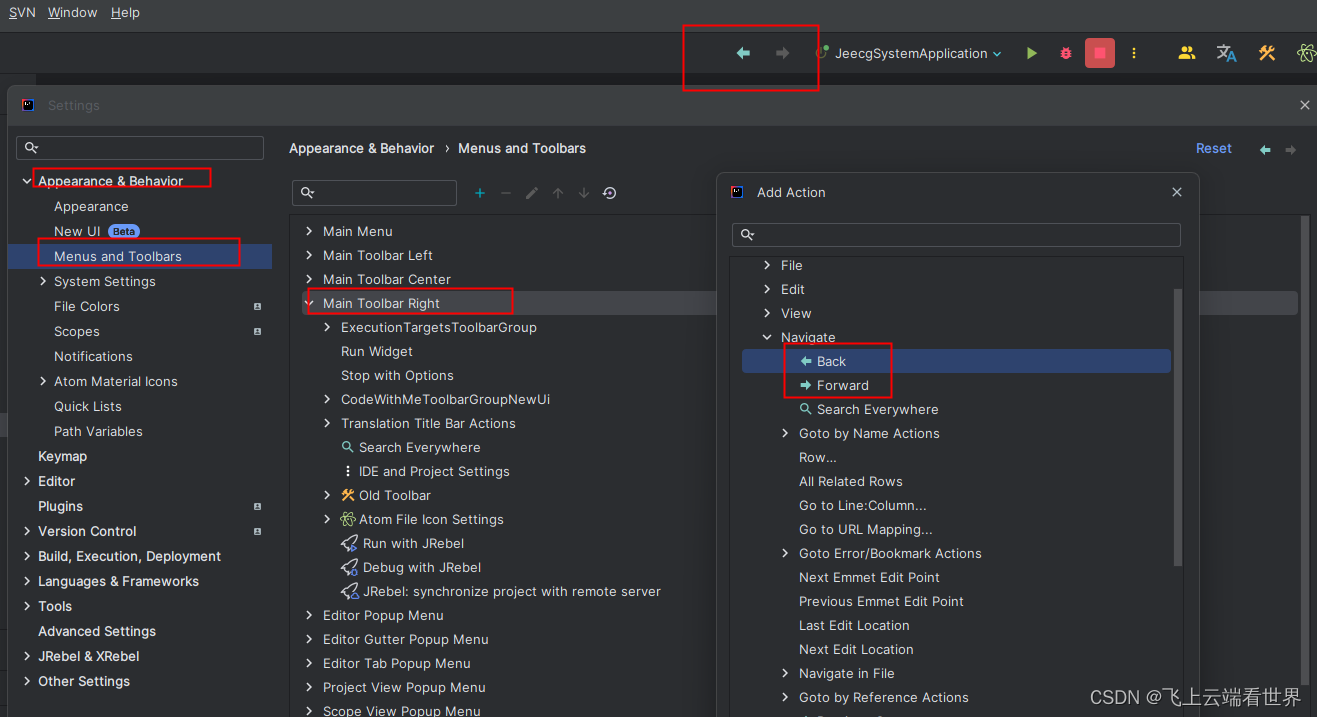1317x717 pixels.
Task: Start debugging with the red bug icon
Action: pos(1066,53)
